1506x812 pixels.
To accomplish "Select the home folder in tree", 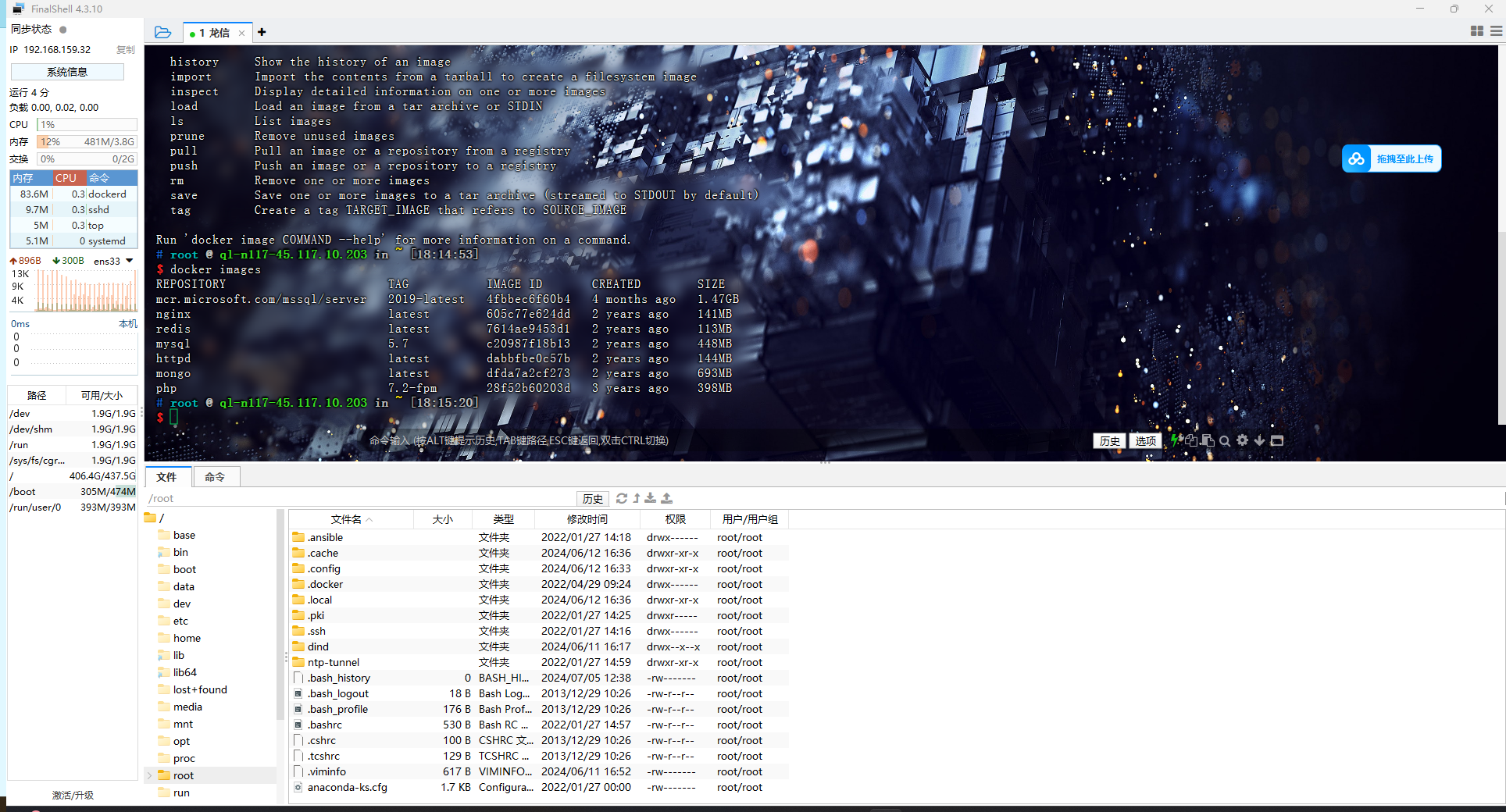I will tap(187, 638).
